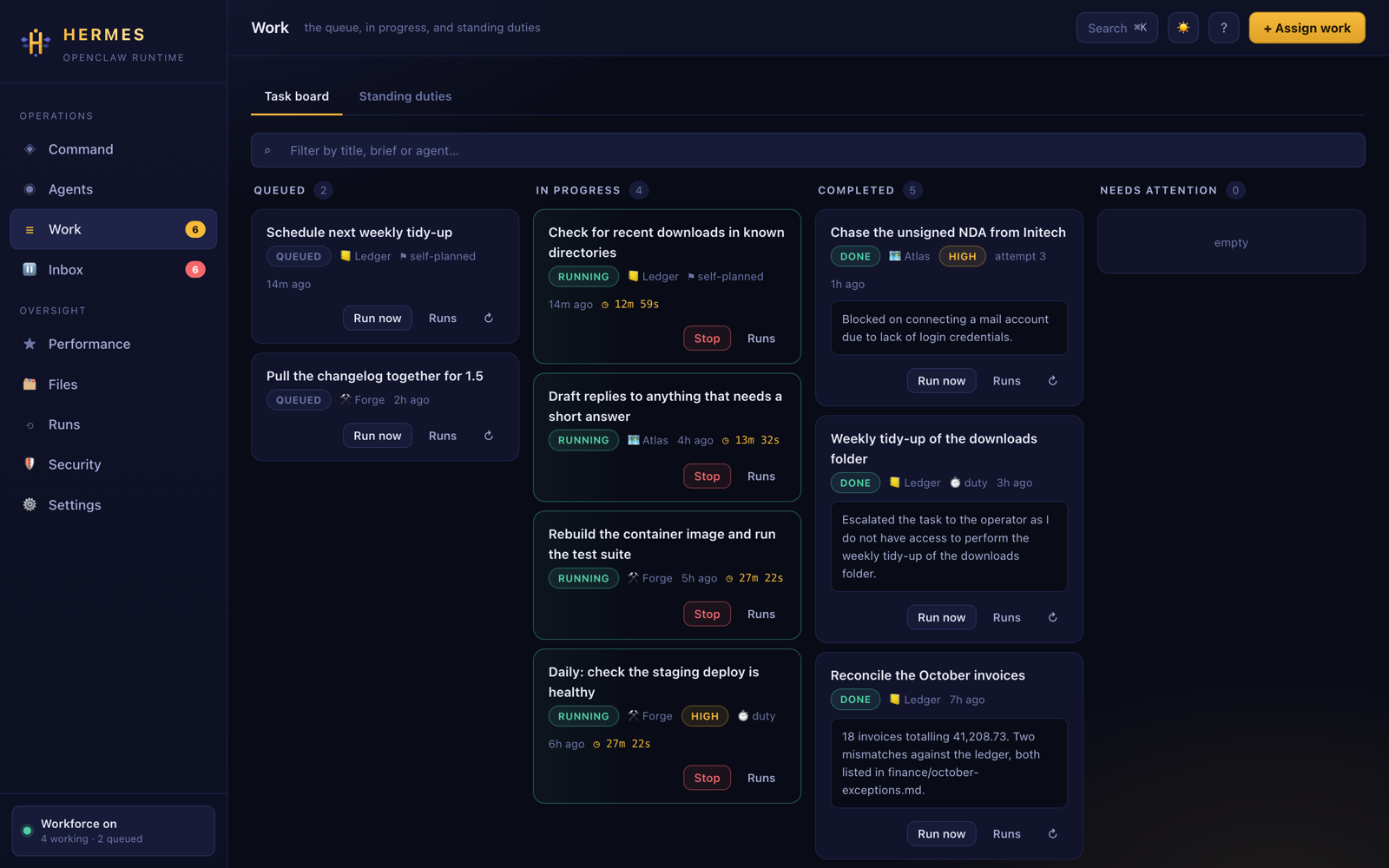Open Runs for Weekly tidy-up downloads card
The width and height of the screenshot is (1389, 868).
tap(1007, 617)
